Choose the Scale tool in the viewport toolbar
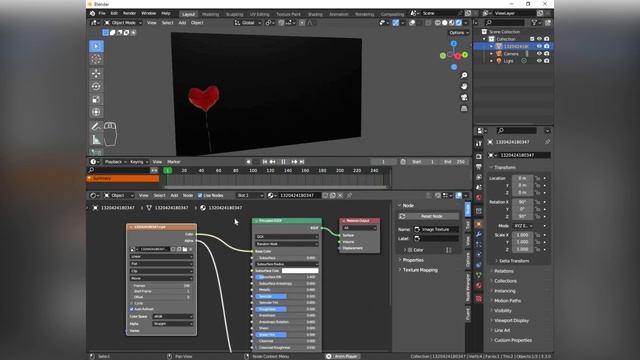This screenshot has width=640, height=360. [x=96, y=100]
